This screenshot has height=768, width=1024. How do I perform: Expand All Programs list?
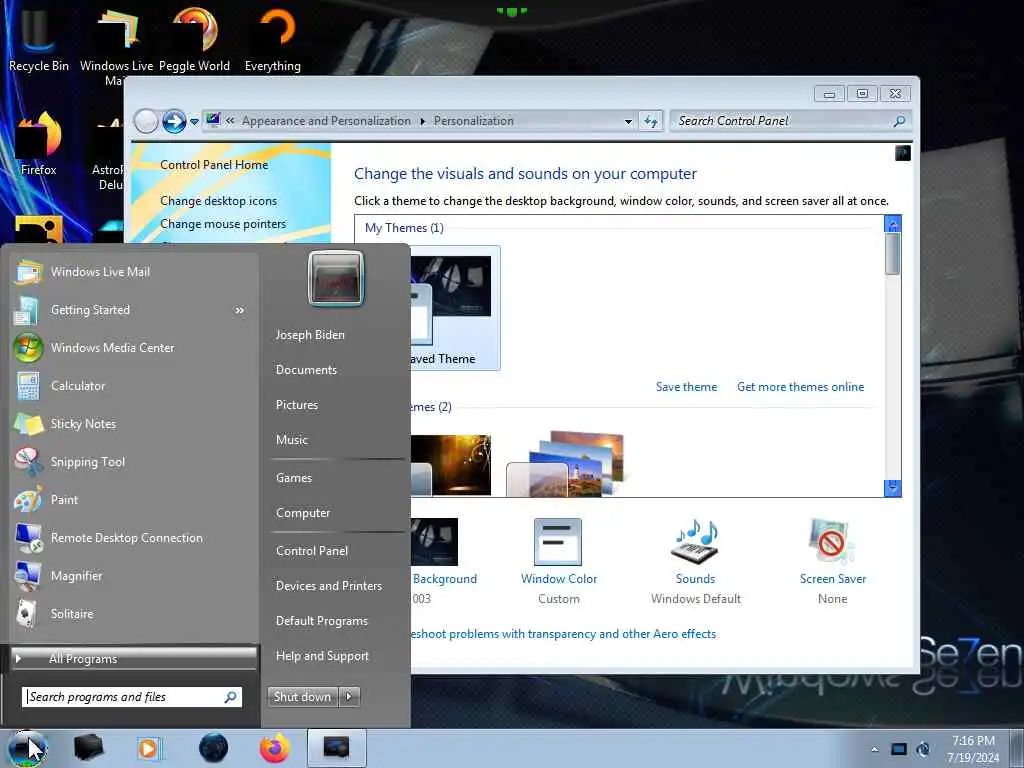(x=134, y=658)
